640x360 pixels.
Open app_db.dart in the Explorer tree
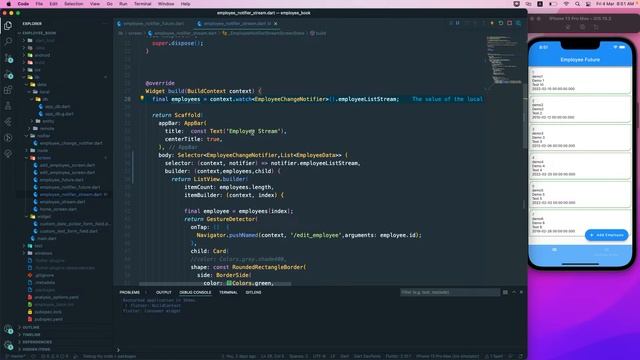coord(57,107)
